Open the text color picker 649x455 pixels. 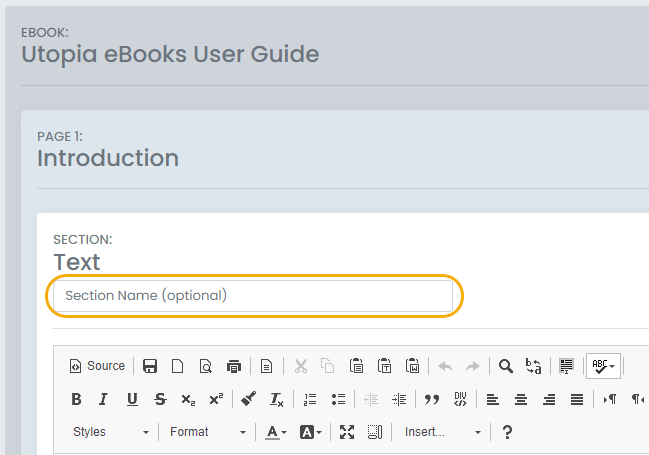pyautogui.click(x=277, y=432)
